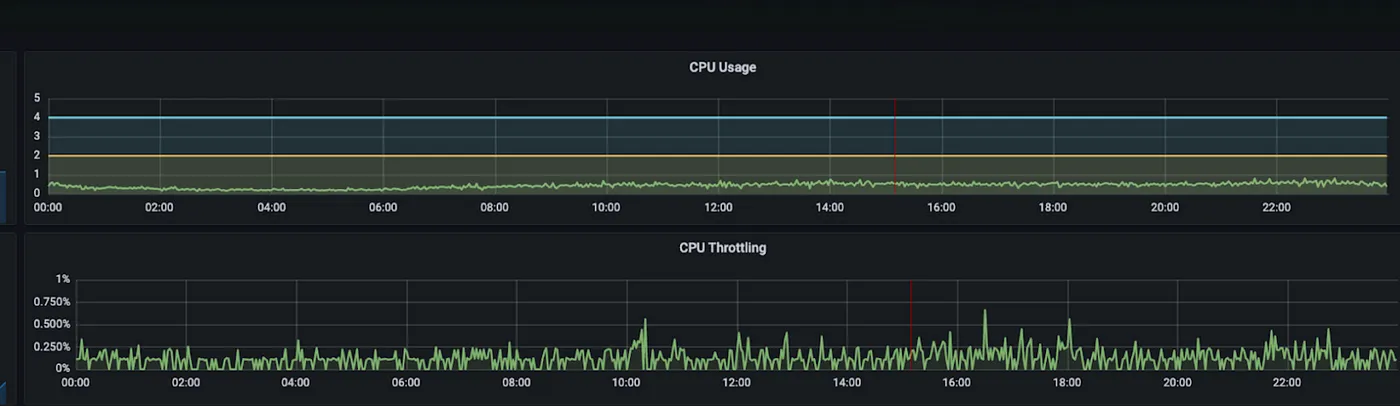Screen dimensions: 1400x406
Task: Click the 22:00 label on CPU Throttling axis
Action: coord(1287,382)
